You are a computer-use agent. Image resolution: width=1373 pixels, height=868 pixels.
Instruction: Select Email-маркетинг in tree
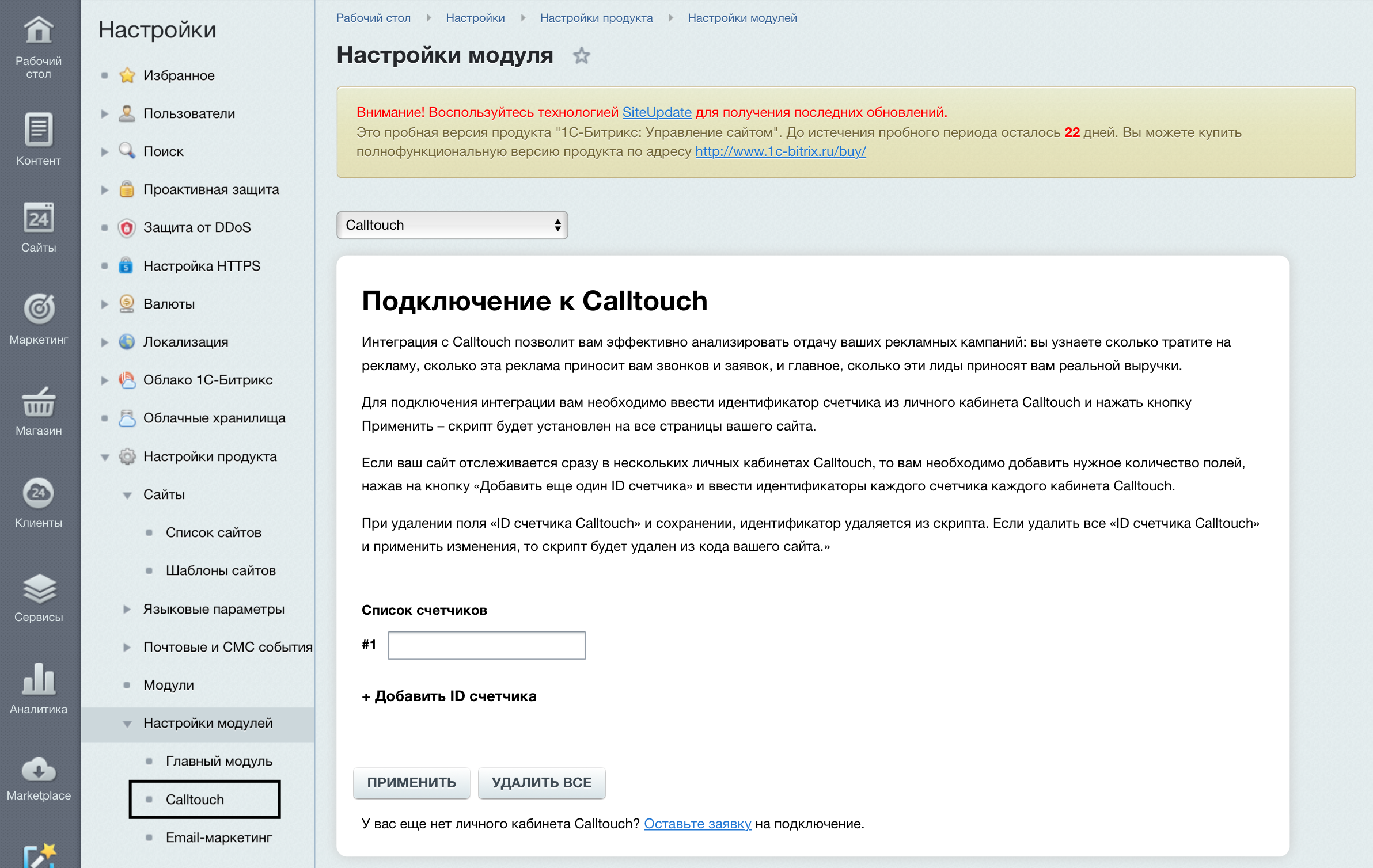[219, 837]
